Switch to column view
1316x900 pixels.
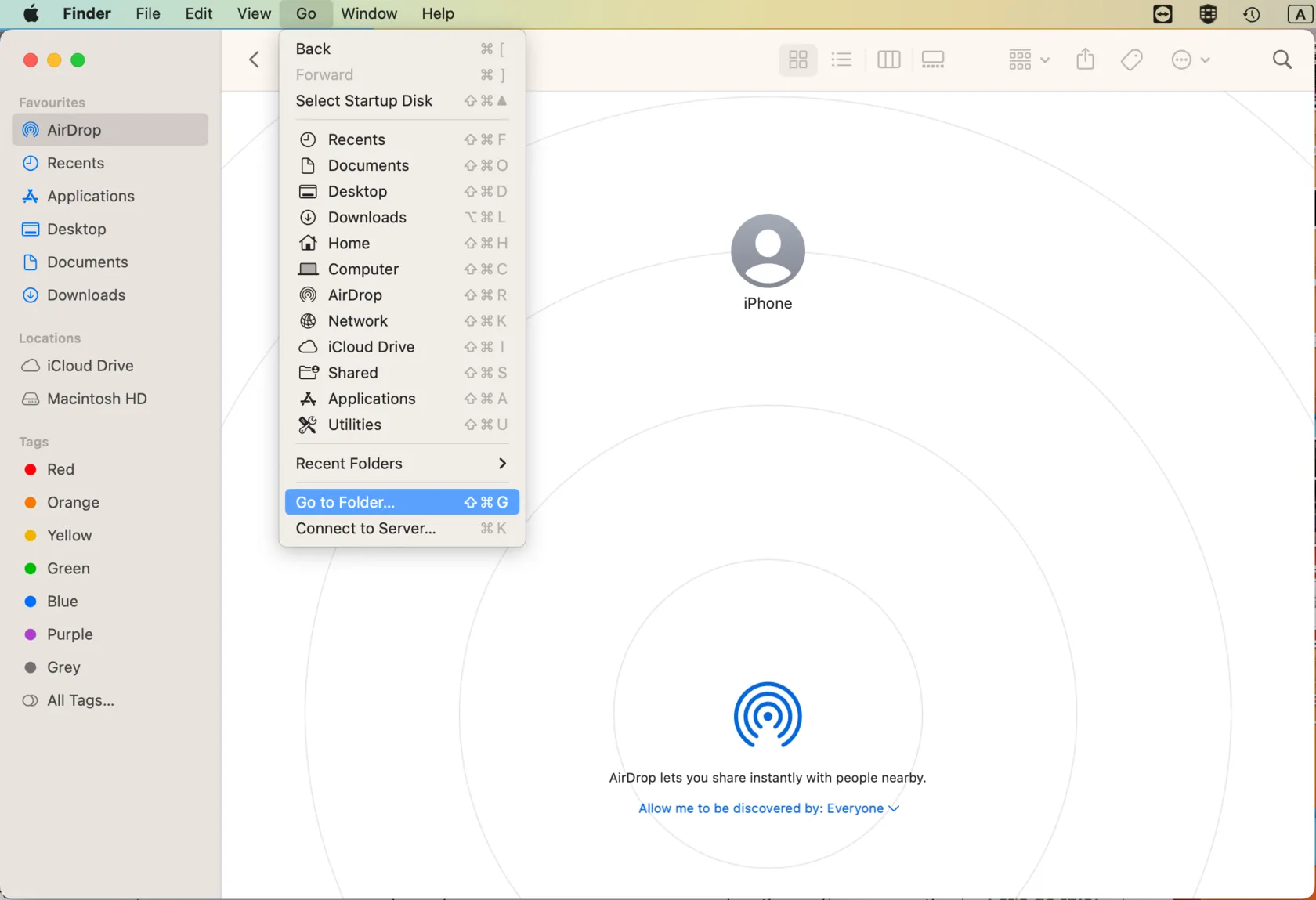coord(888,60)
